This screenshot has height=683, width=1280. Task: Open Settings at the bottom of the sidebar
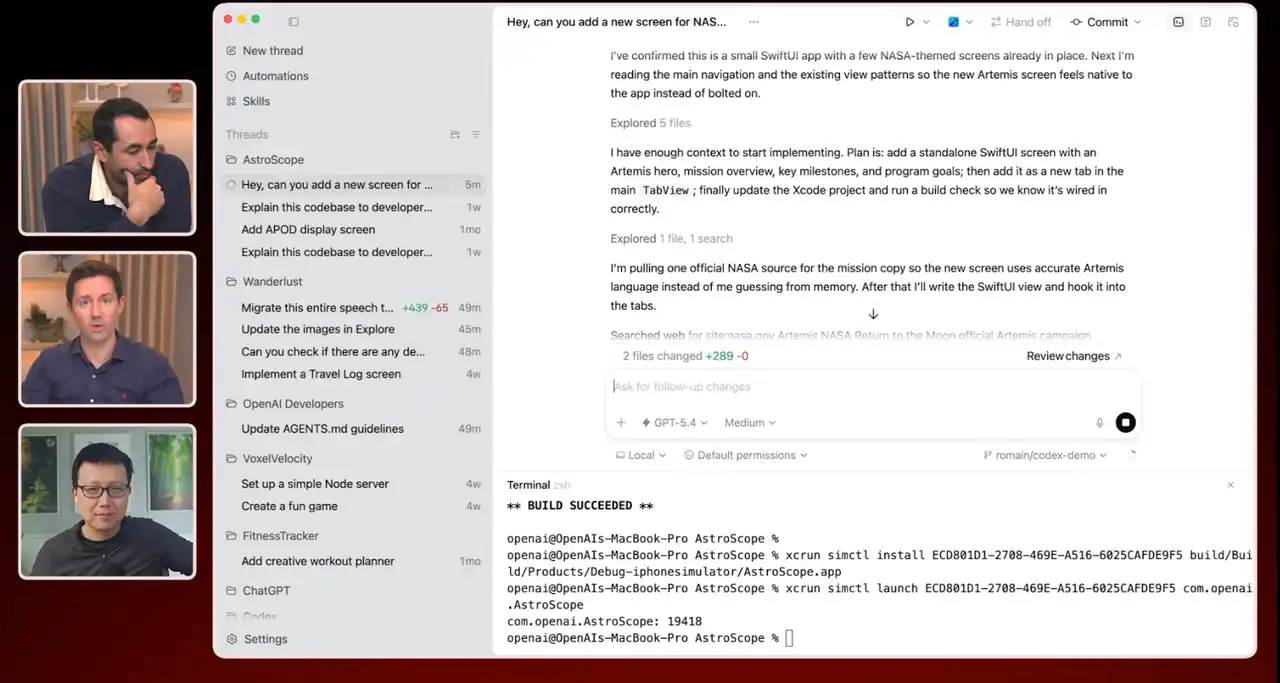[x=265, y=639]
